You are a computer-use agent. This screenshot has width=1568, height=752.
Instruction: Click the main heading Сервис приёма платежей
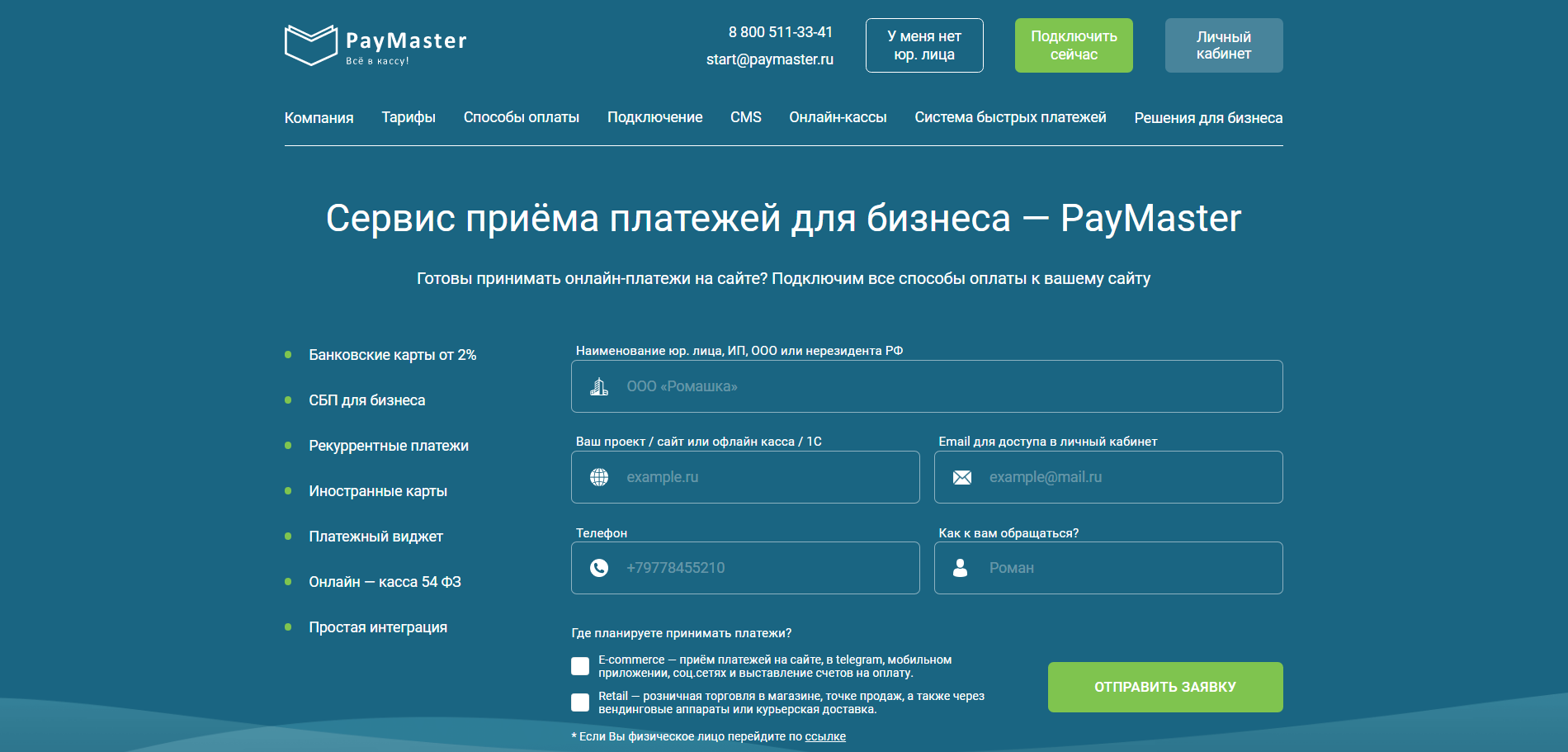pos(784,219)
